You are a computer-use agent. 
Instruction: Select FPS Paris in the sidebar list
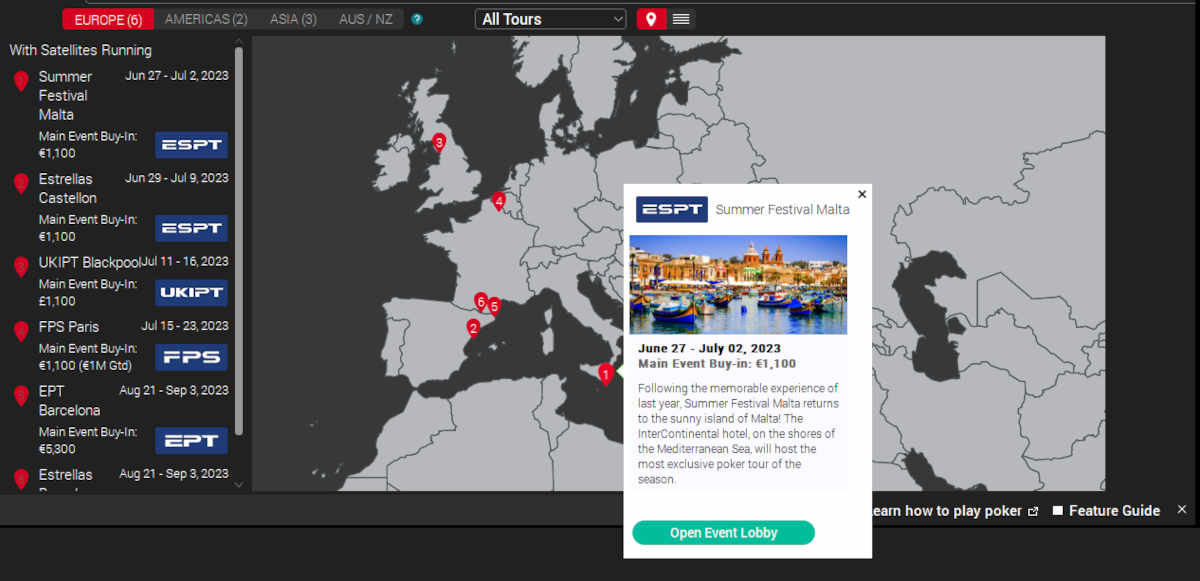(69, 326)
